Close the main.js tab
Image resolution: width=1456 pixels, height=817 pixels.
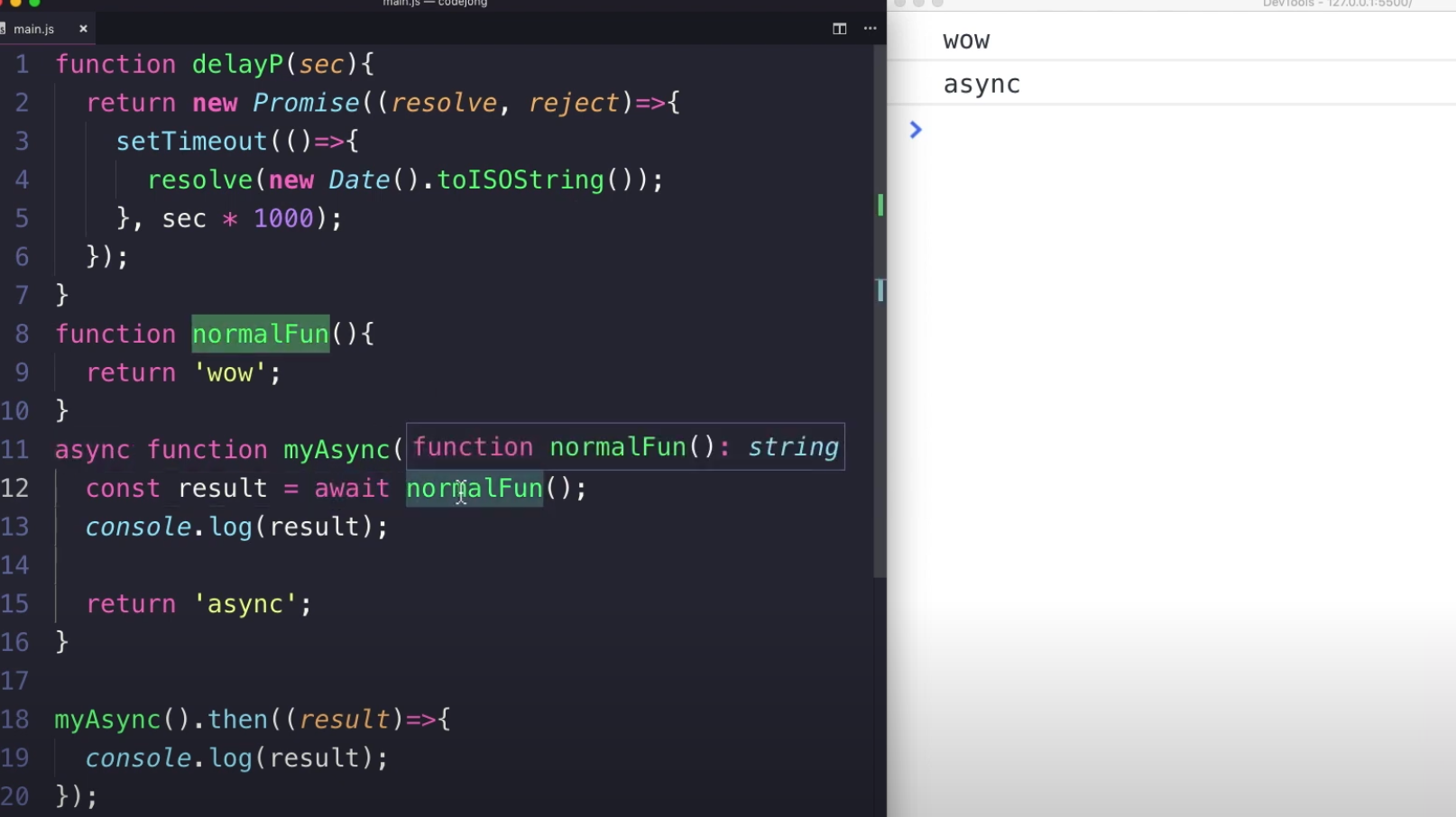(x=83, y=29)
